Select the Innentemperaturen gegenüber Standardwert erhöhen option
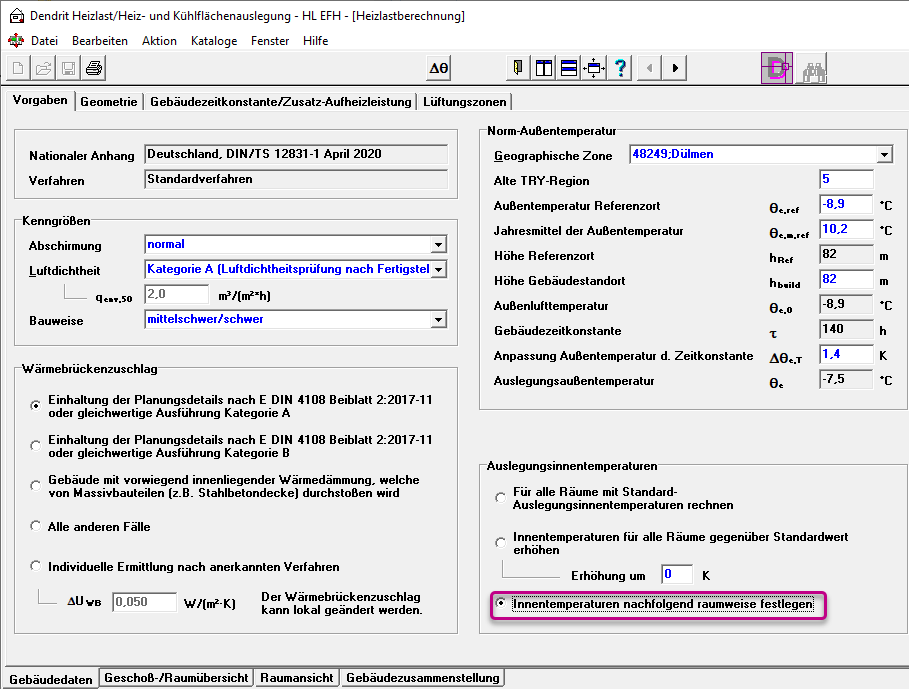This screenshot has width=909, height=689. (500, 542)
